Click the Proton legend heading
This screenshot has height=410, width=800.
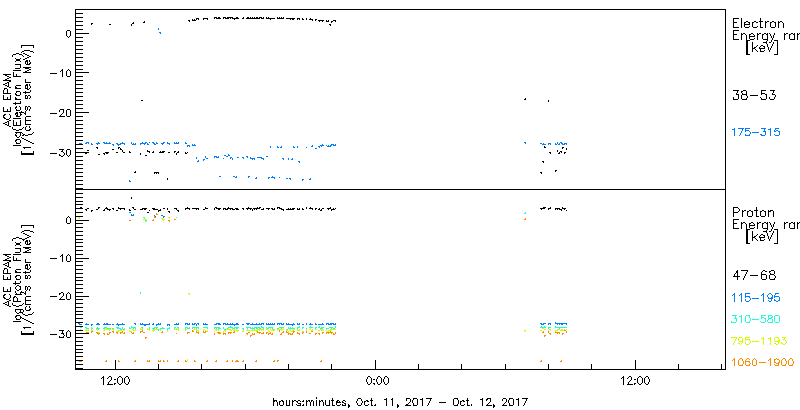click(x=753, y=212)
